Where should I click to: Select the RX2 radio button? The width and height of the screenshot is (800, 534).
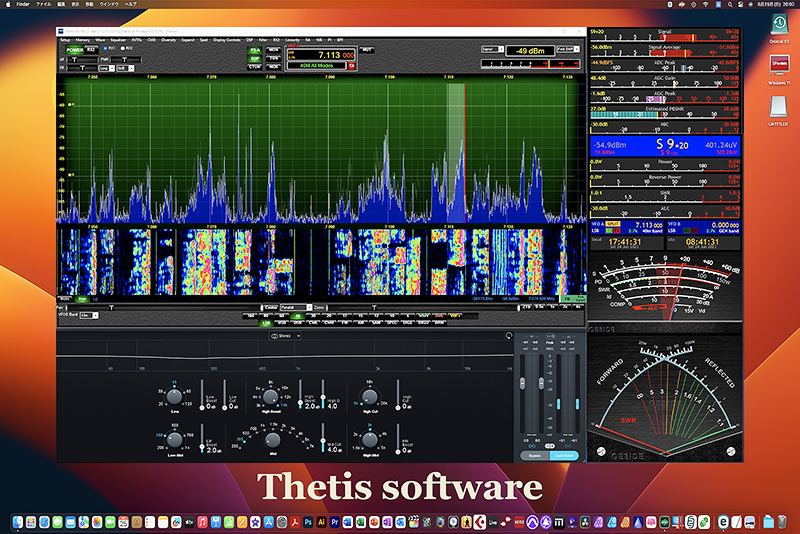point(123,48)
